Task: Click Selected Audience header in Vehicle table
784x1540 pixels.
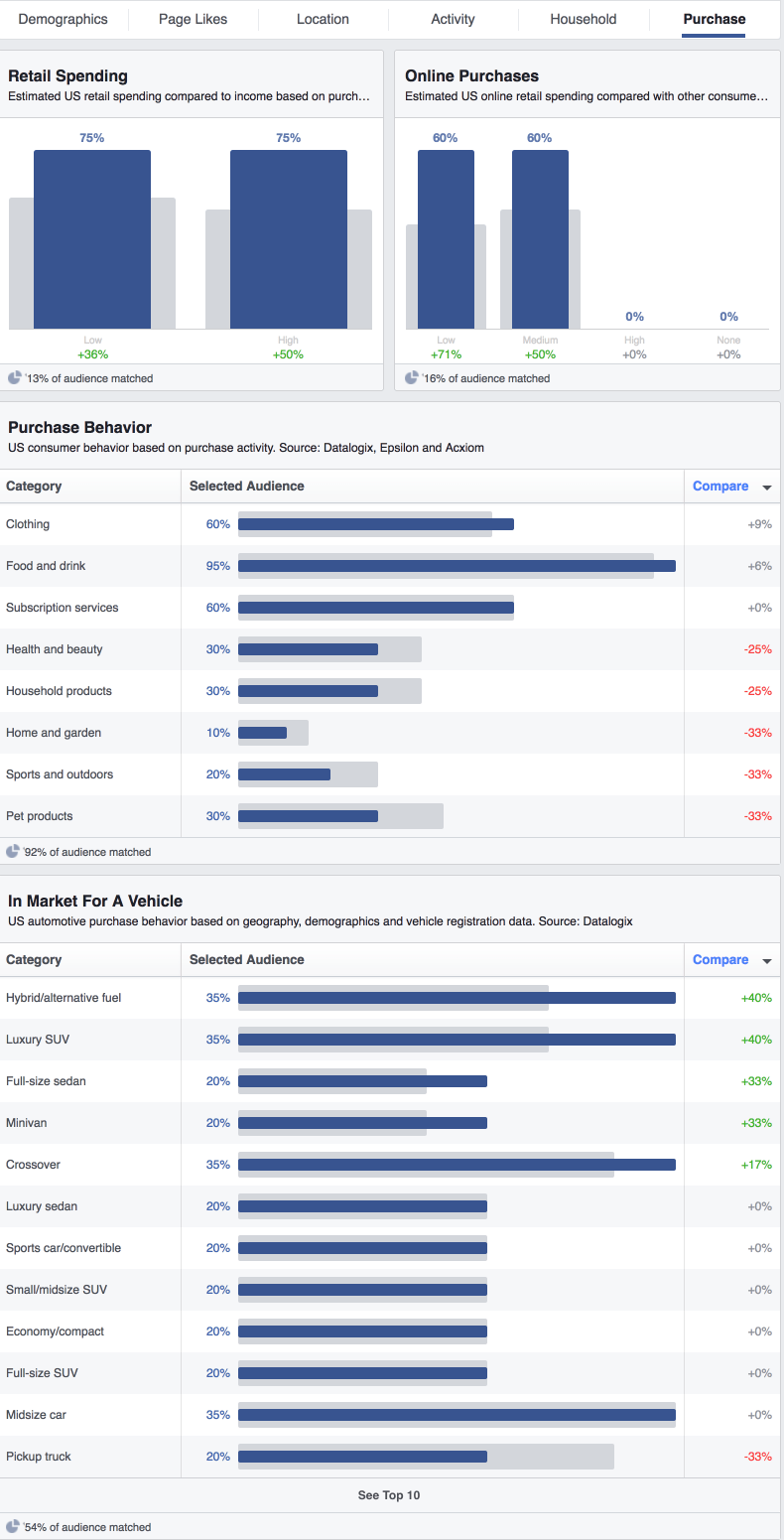Action: tap(246, 960)
